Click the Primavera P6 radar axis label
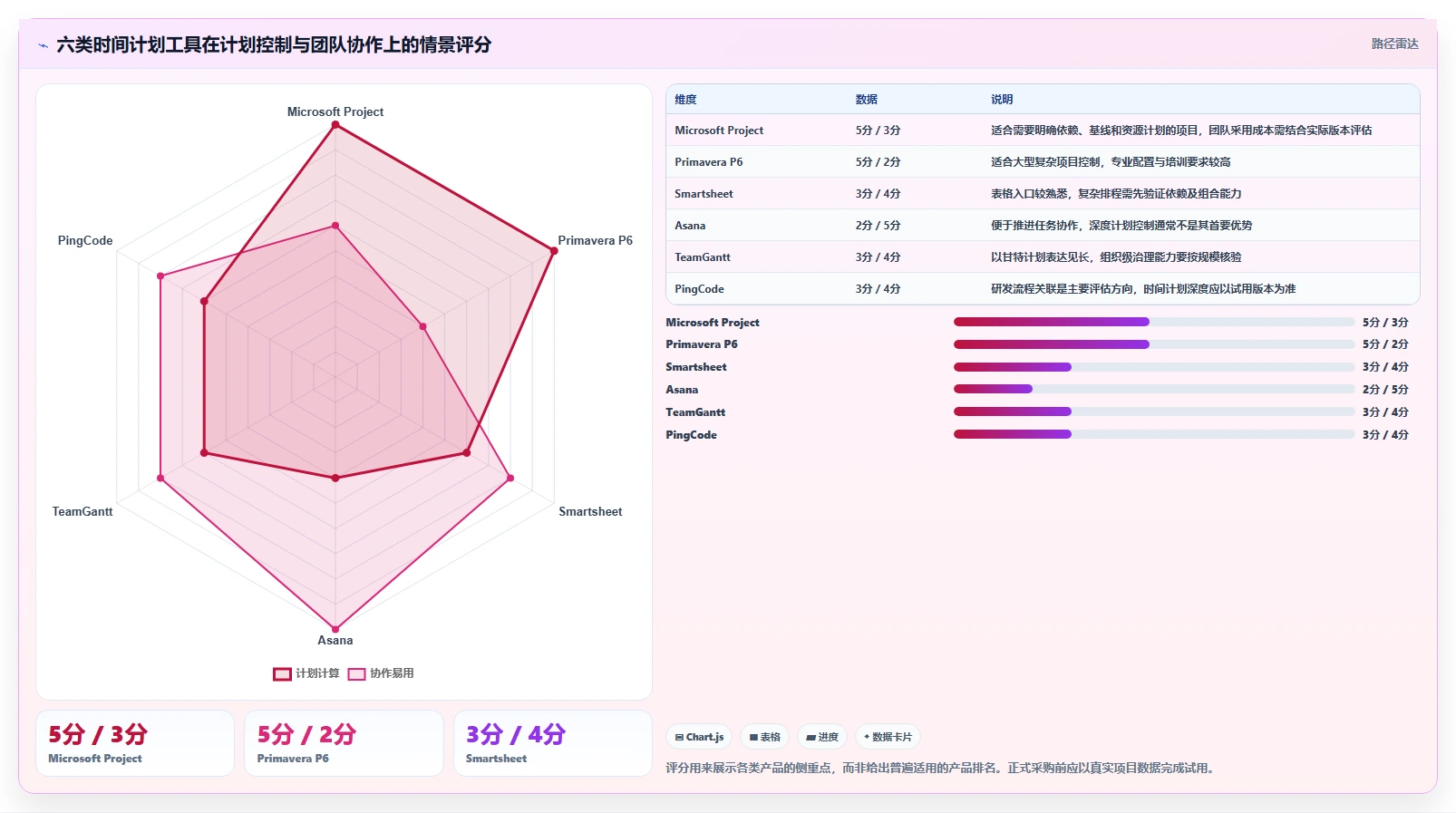The image size is (1456, 813). click(595, 240)
